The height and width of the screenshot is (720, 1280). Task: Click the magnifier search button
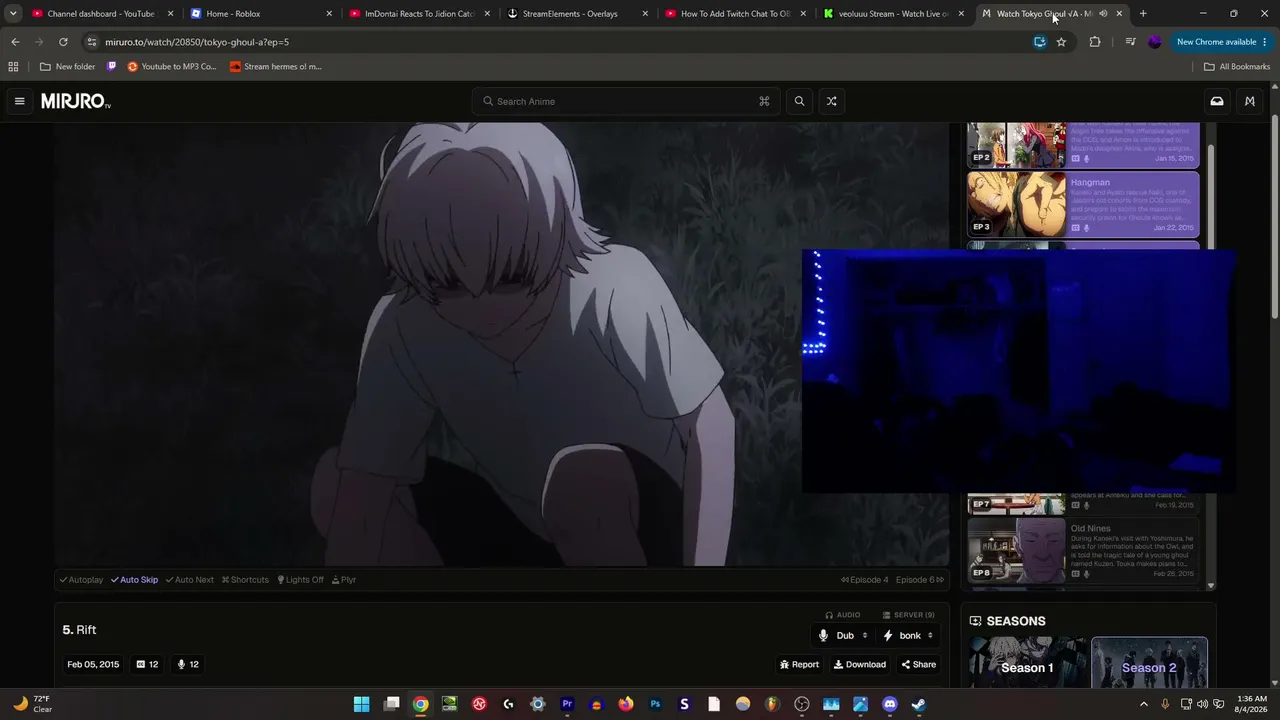click(799, 101)
